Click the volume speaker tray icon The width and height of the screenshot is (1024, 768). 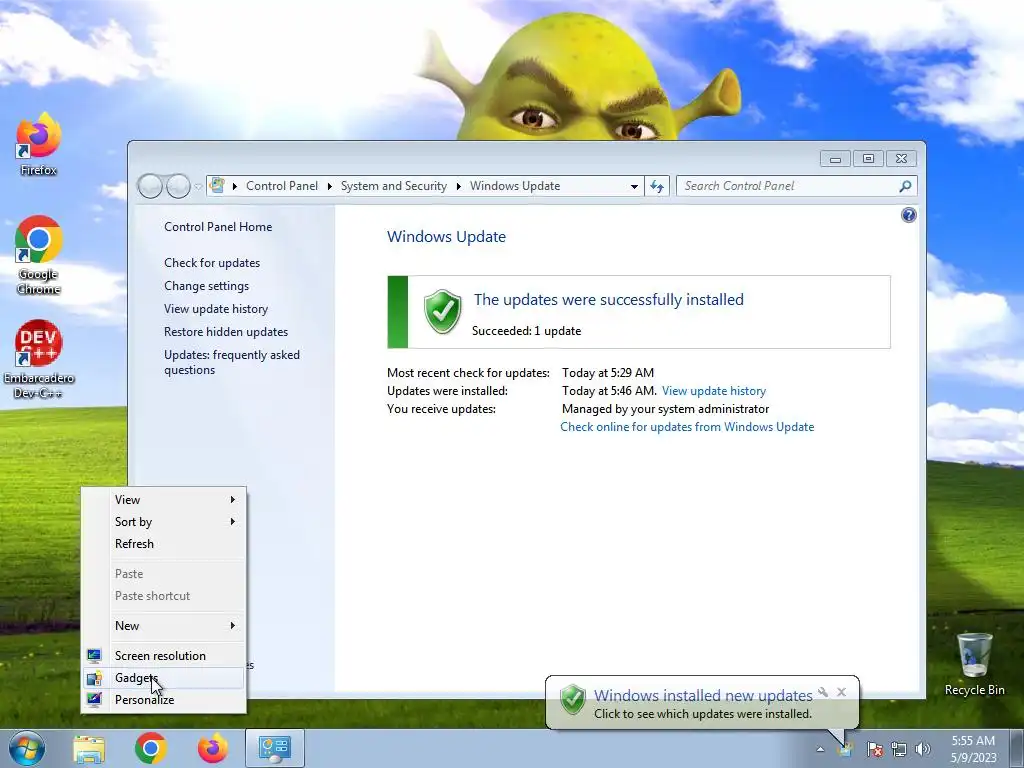[x=923, y=749]
